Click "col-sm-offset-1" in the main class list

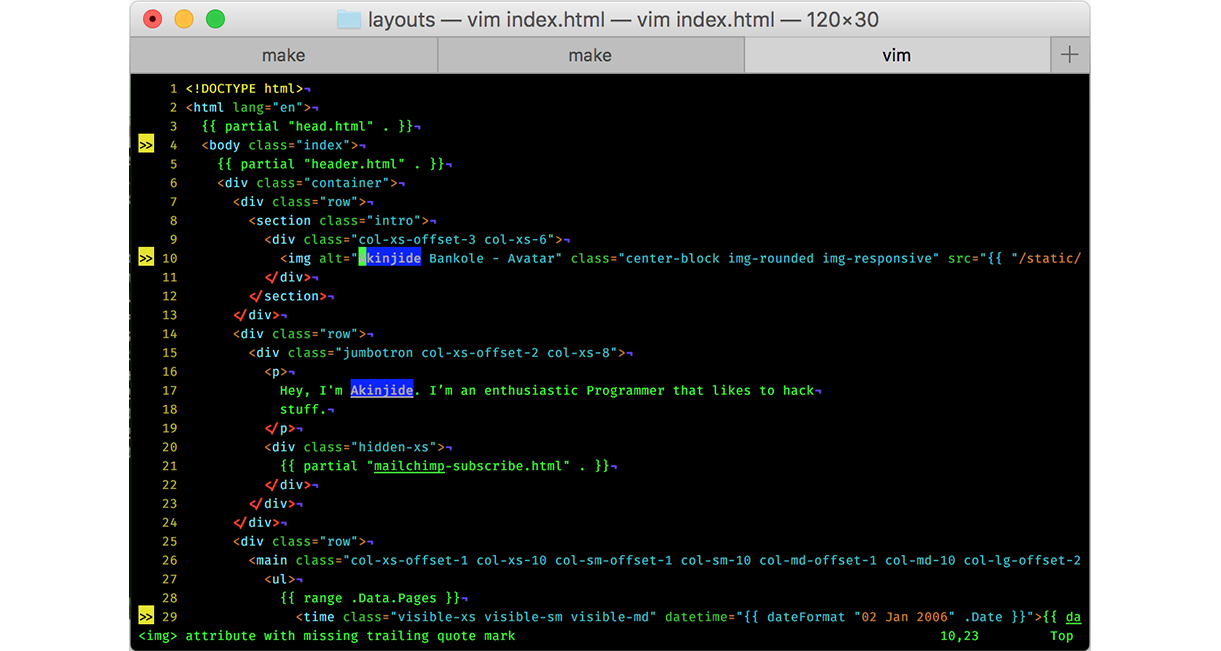614,560
